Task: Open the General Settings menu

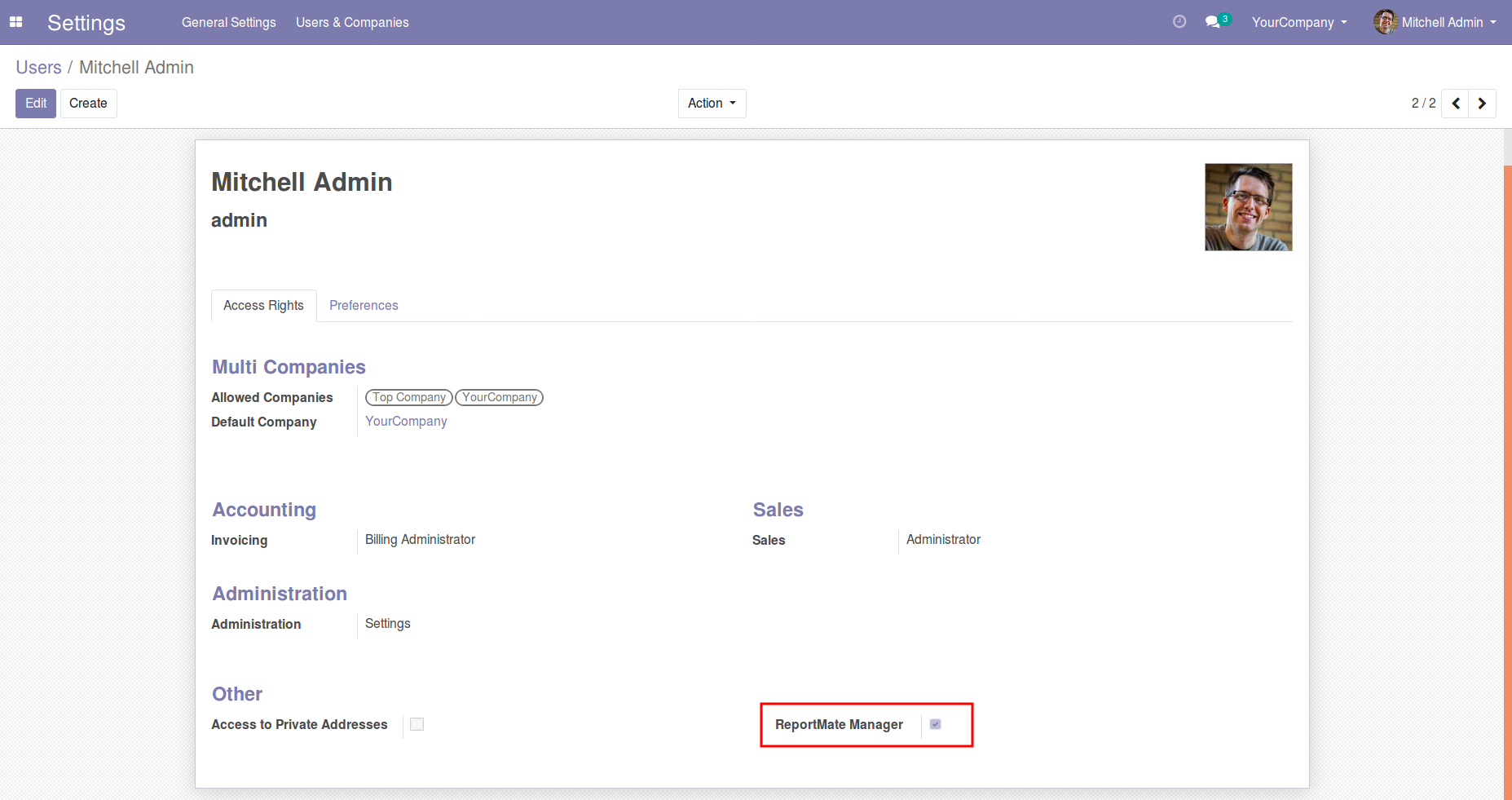Action: [x=228, y=22]
